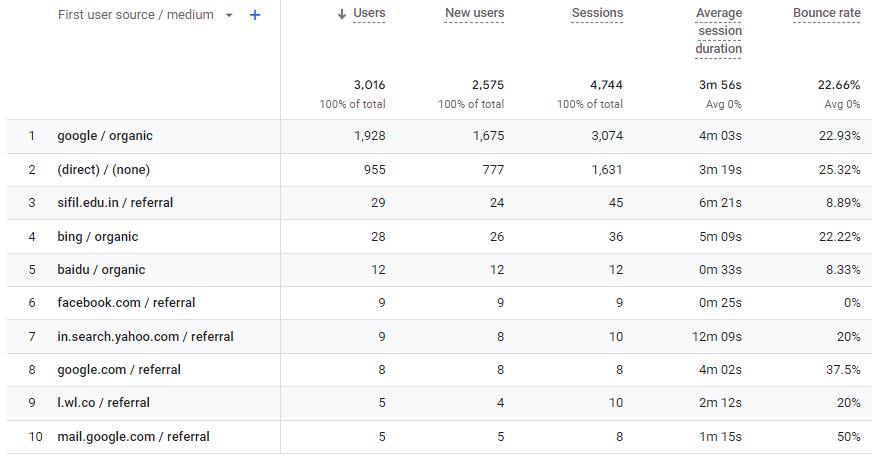Sort by Bounce rate column

pos(826,13)
